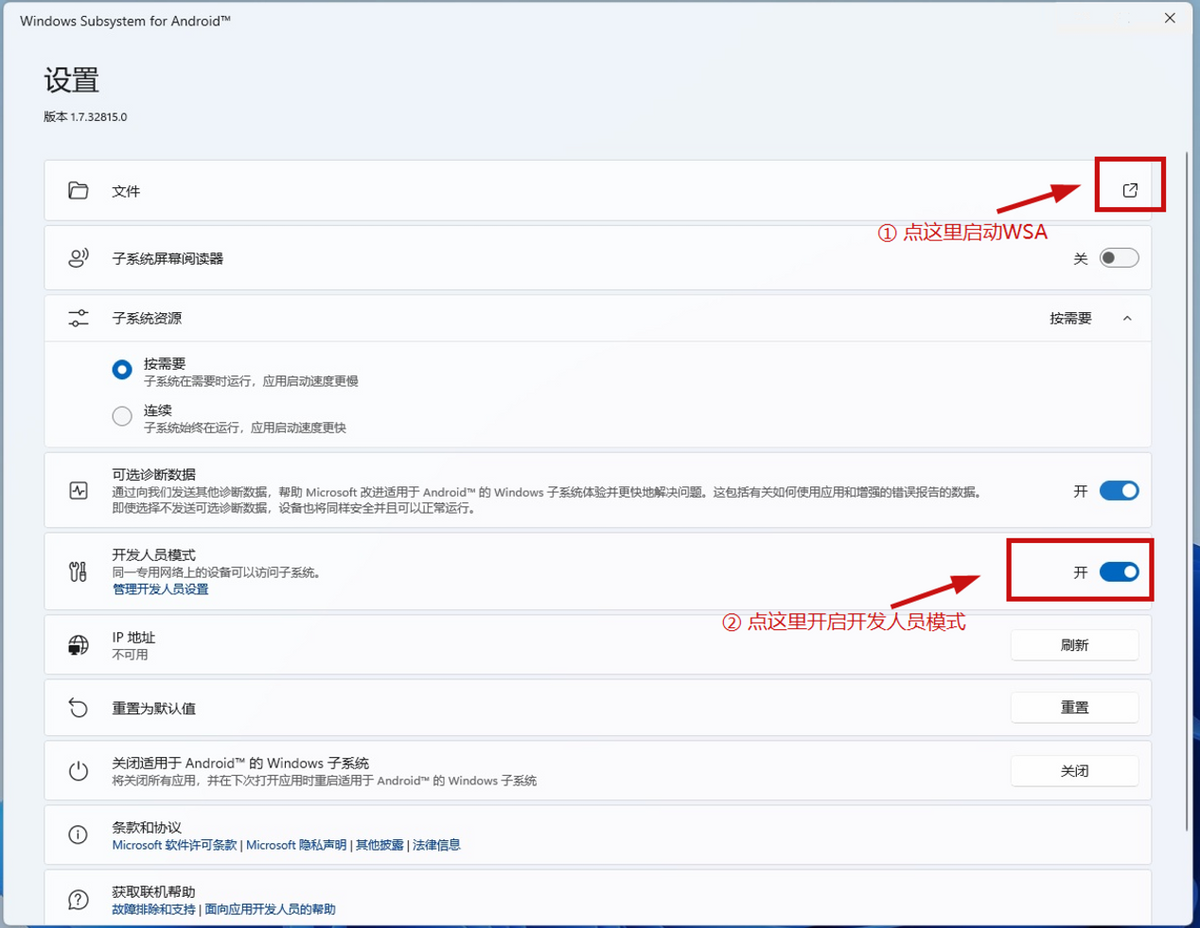Click the 重置 button to restore defaults

click(x=1074, y=707)
